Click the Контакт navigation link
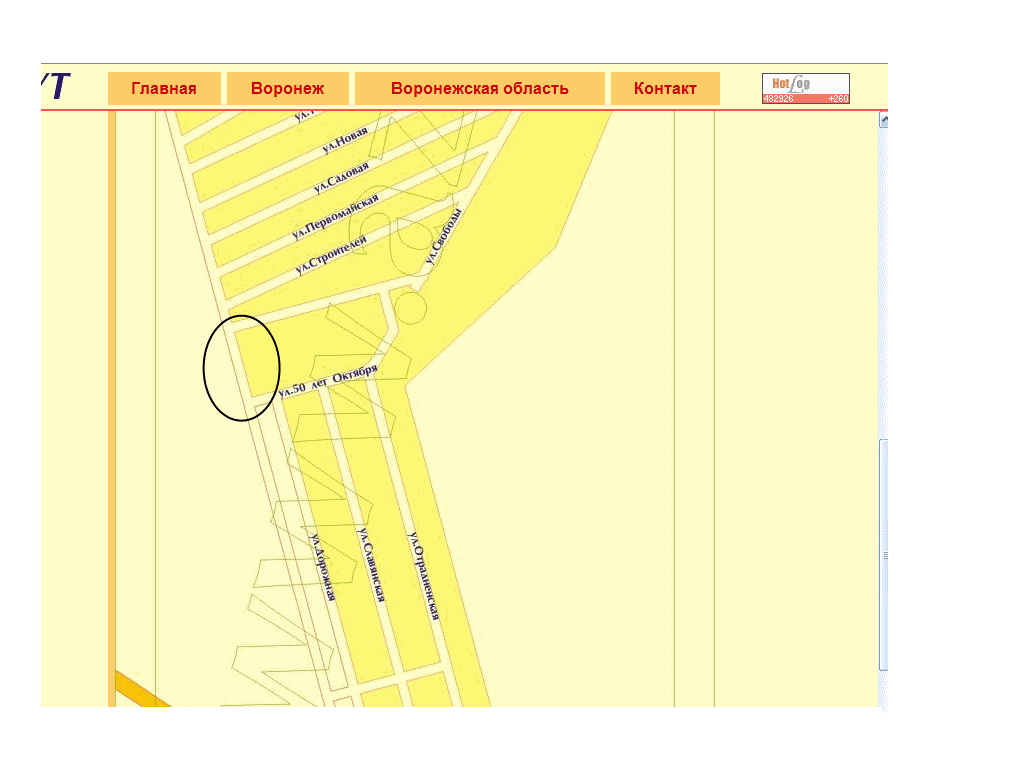This screenshot has height=768, width=1024. [x=665, y=88]
